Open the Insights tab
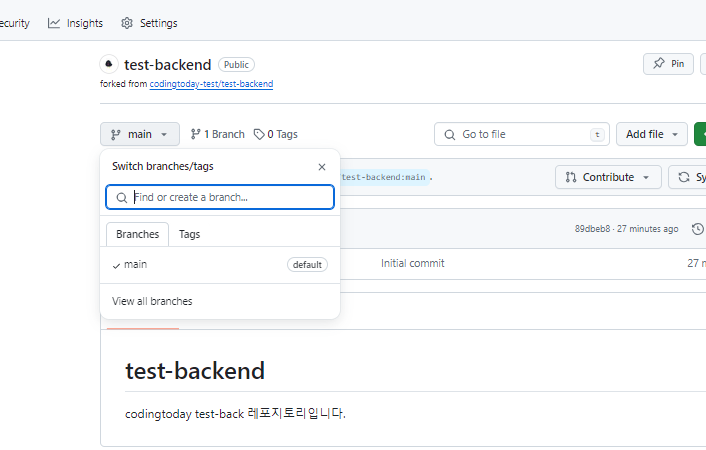Screen dimensions: 706x450 pos(75,23)
